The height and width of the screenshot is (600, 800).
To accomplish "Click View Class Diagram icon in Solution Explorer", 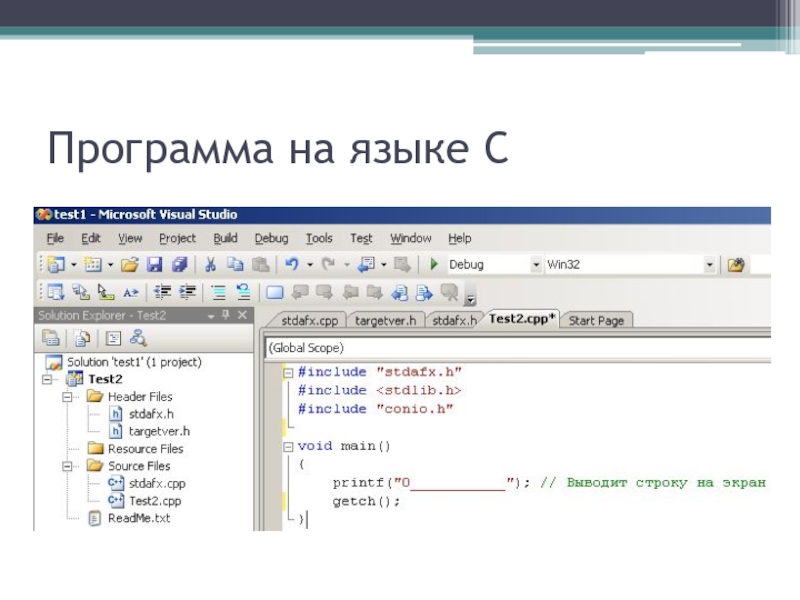I will click(139, 338).
